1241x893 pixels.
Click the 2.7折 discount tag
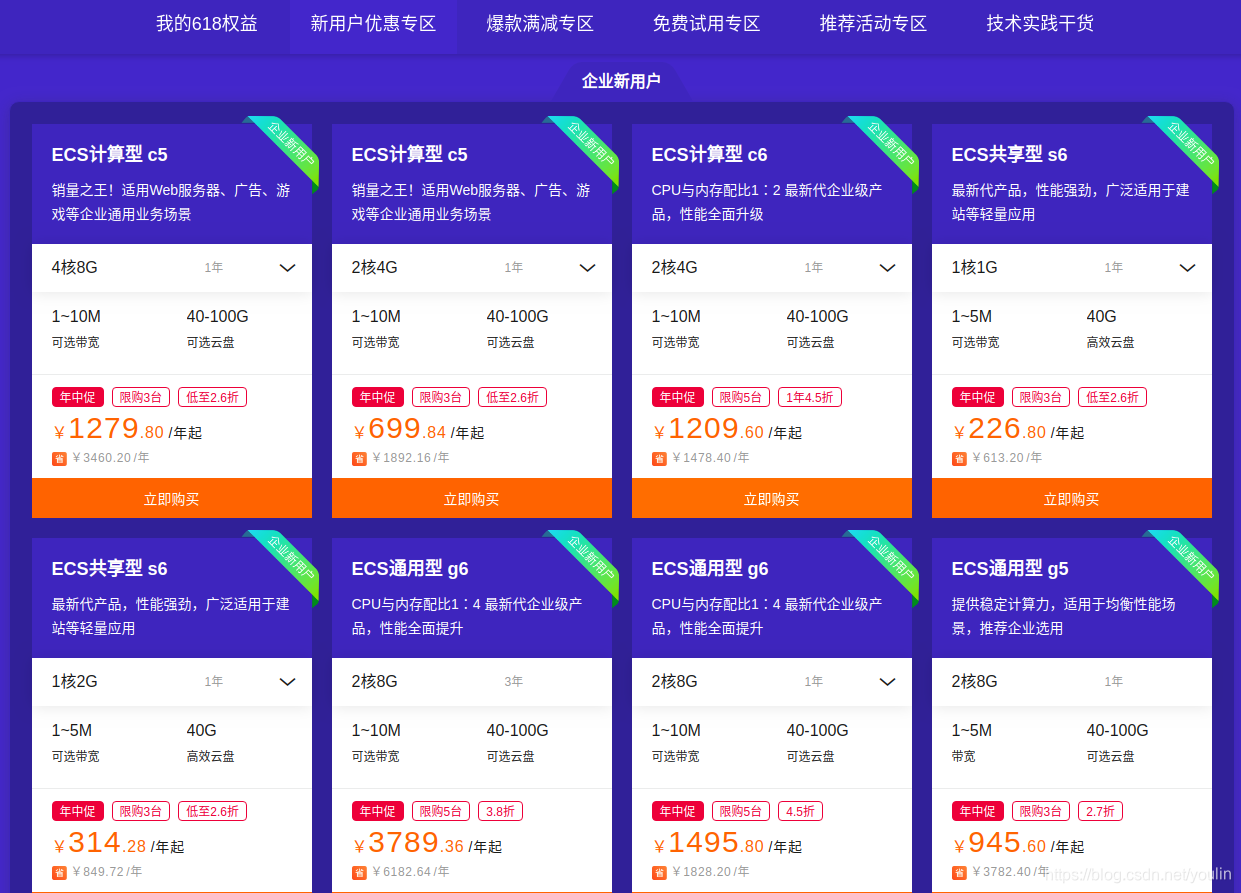point(1100,811)
